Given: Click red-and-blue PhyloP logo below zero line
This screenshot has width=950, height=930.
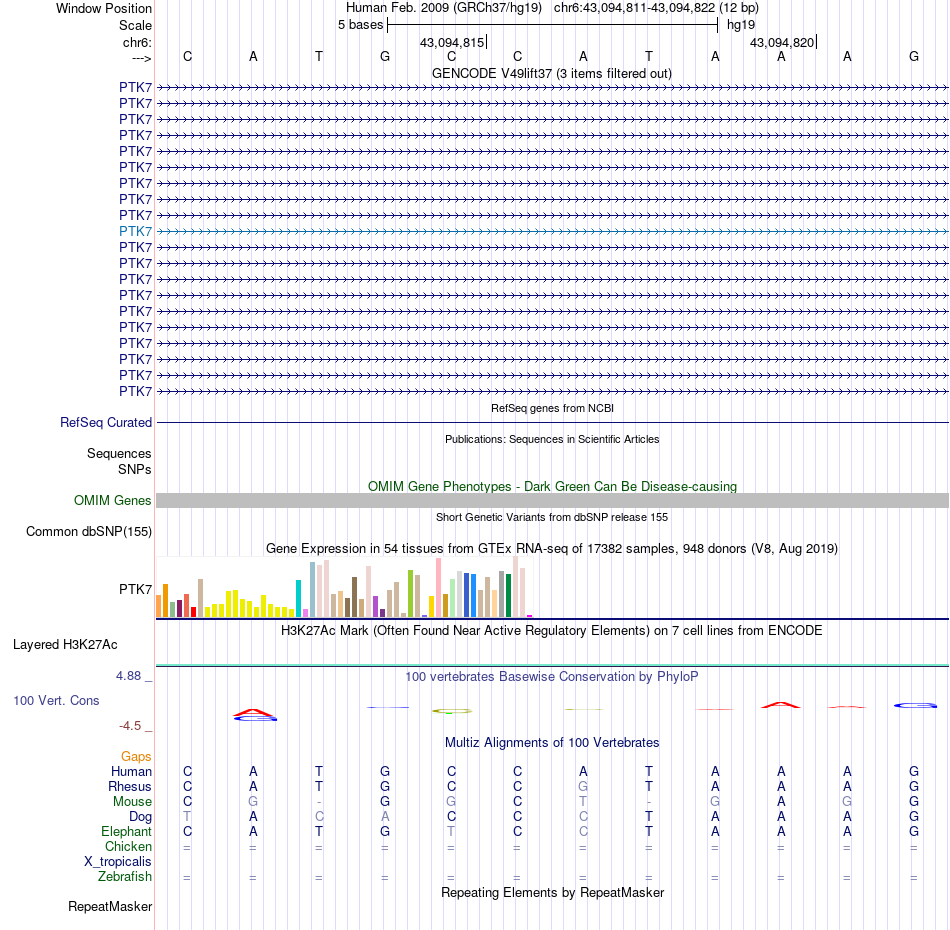Looking at the screenshot, I should [x=254, y=716].
